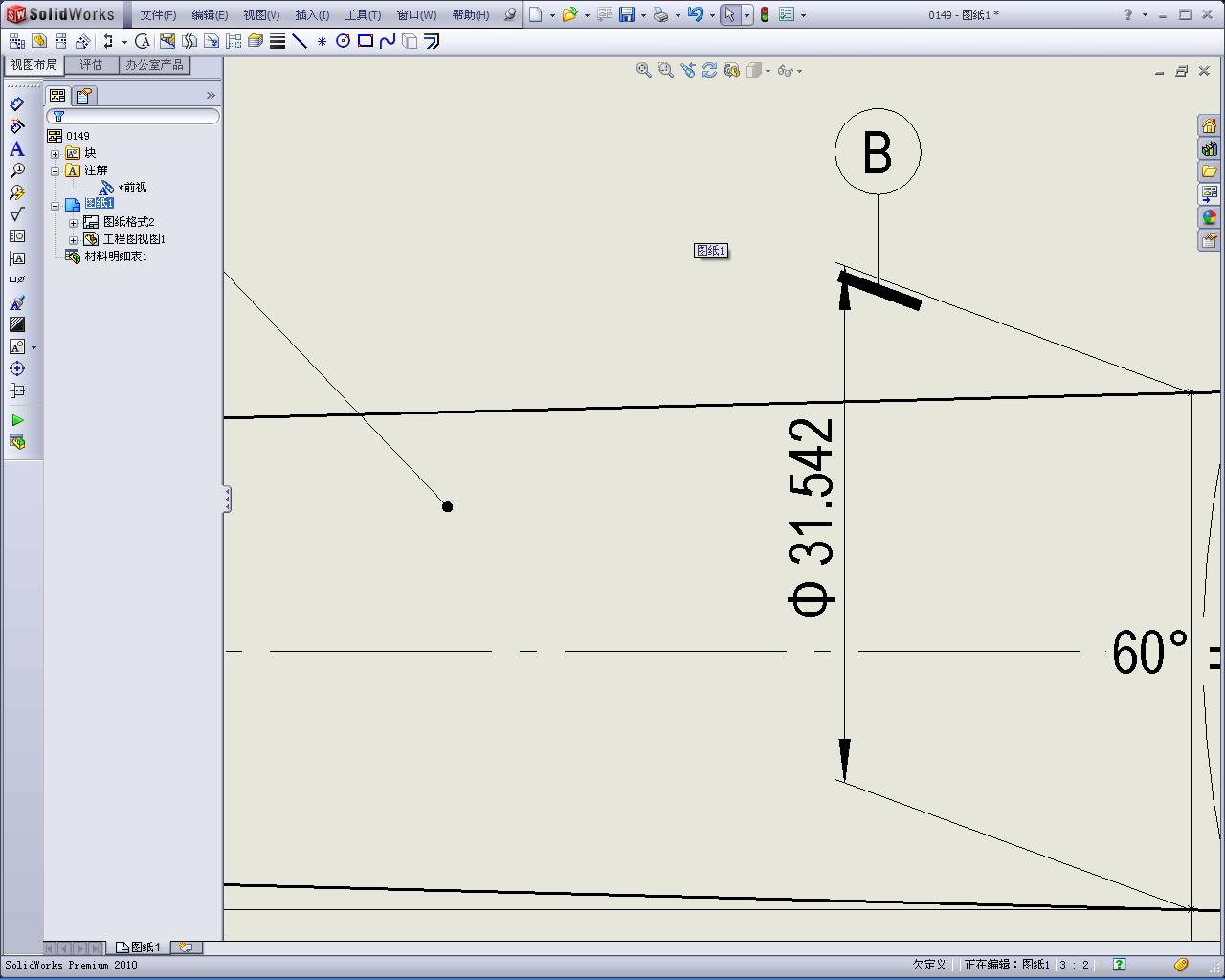Screen dimensions: 1225x980
Task: Select the Datum Feature tool
Action: [17, 258]
